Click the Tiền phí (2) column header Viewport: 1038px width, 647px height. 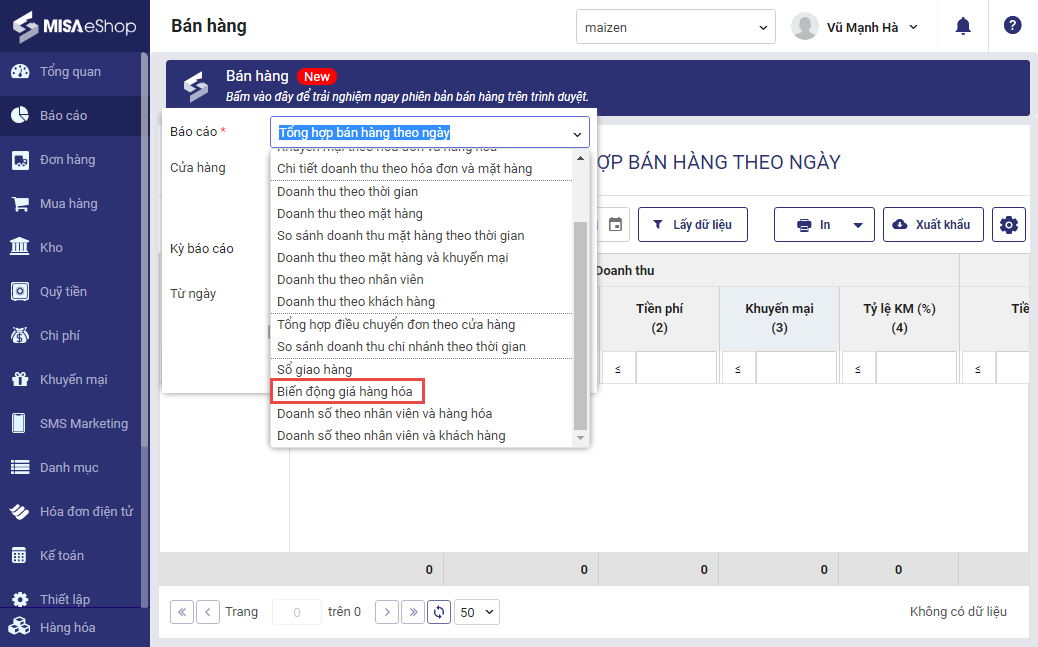(659, 318)
